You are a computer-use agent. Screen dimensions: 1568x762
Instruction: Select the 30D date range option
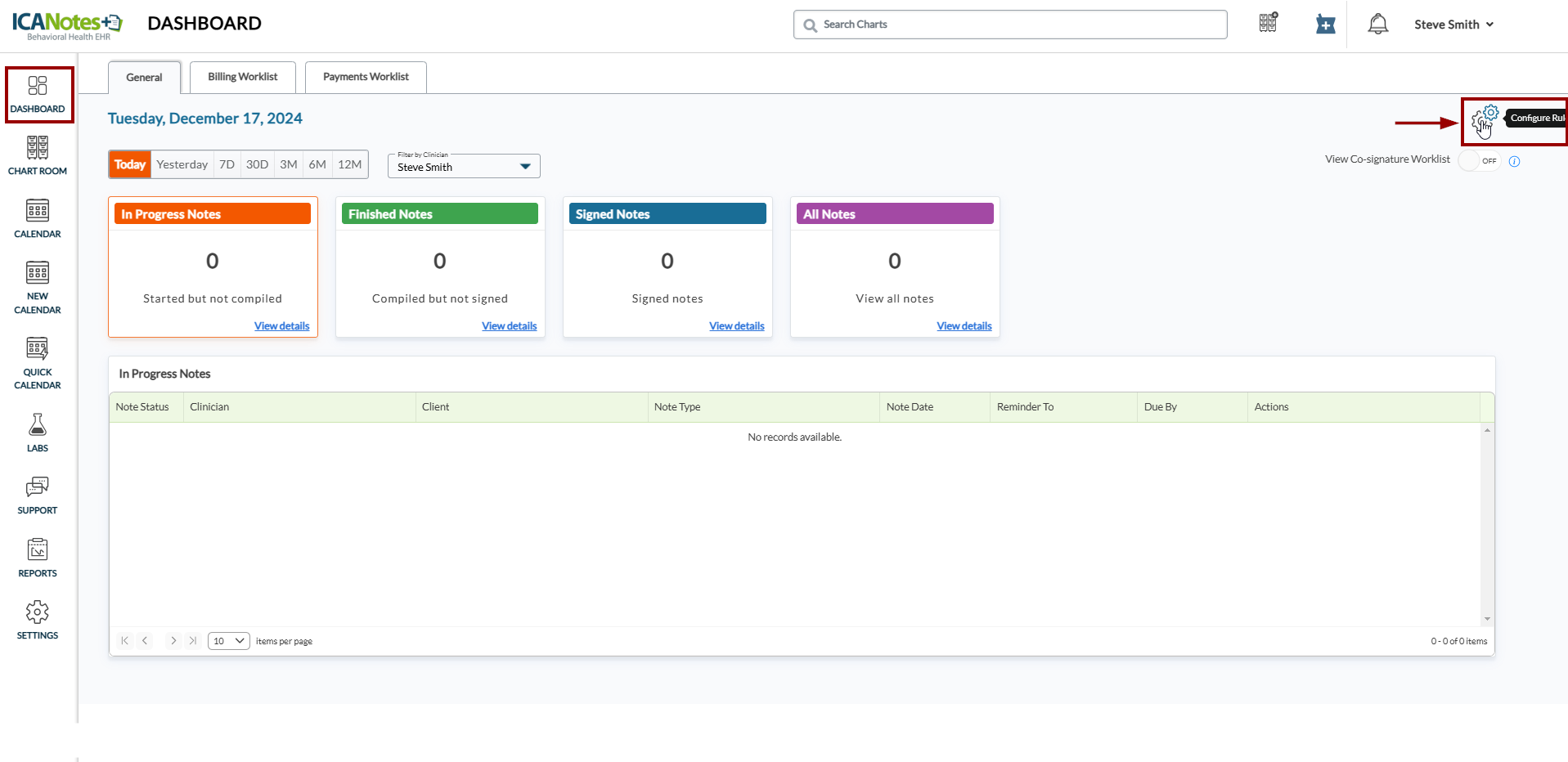[x=257, y=164]
